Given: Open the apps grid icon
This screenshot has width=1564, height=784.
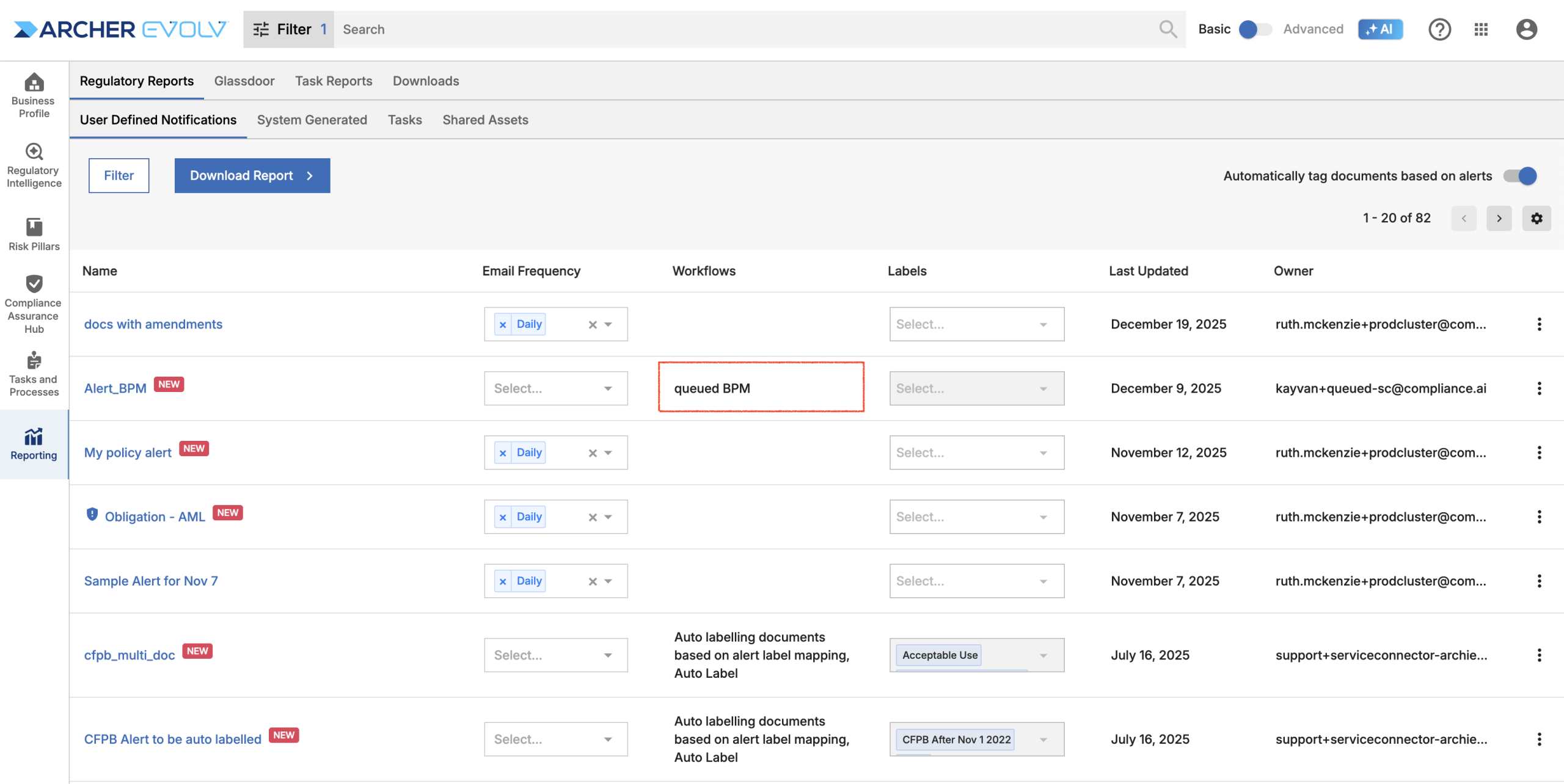Looking at the screenshot, I should click(x=1481, y=29).
